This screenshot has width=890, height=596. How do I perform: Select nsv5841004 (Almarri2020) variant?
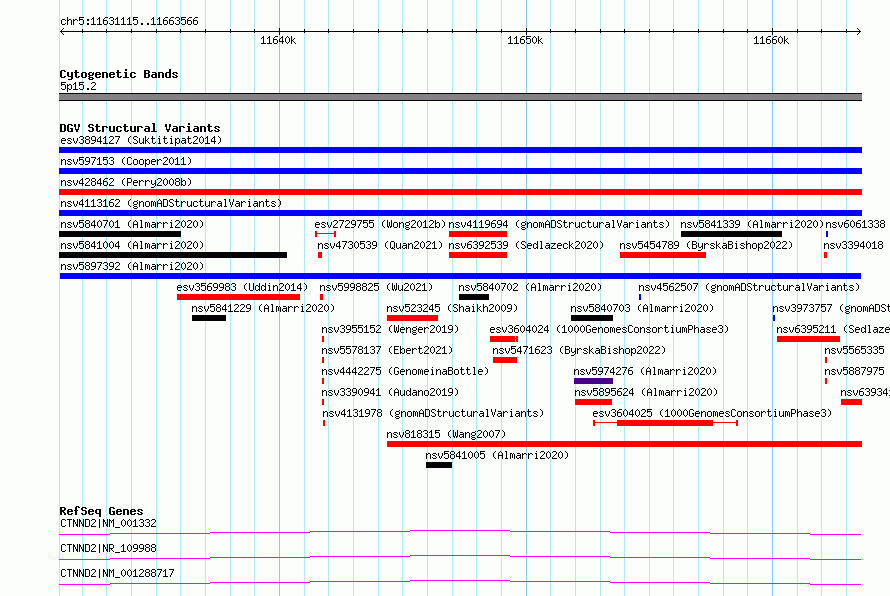click(132, 245)
